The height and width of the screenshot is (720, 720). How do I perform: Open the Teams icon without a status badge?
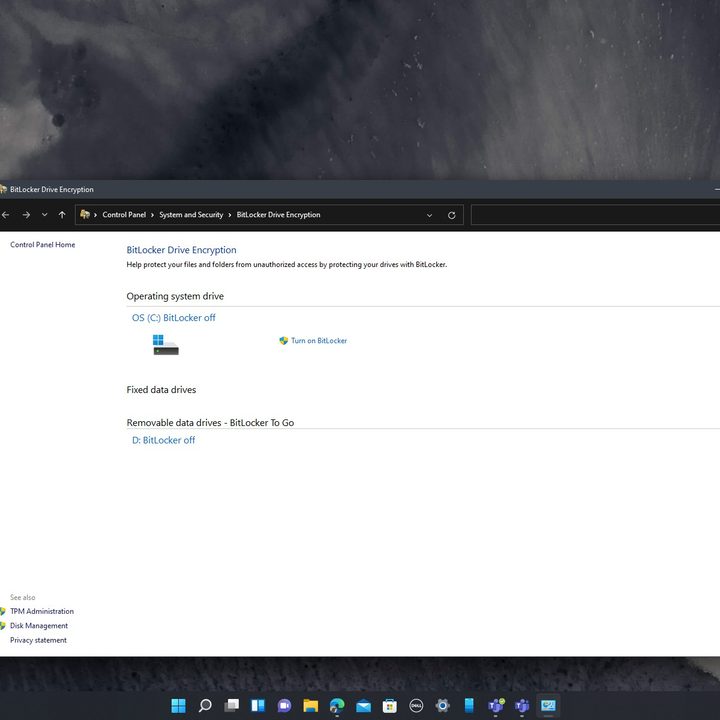522,705
